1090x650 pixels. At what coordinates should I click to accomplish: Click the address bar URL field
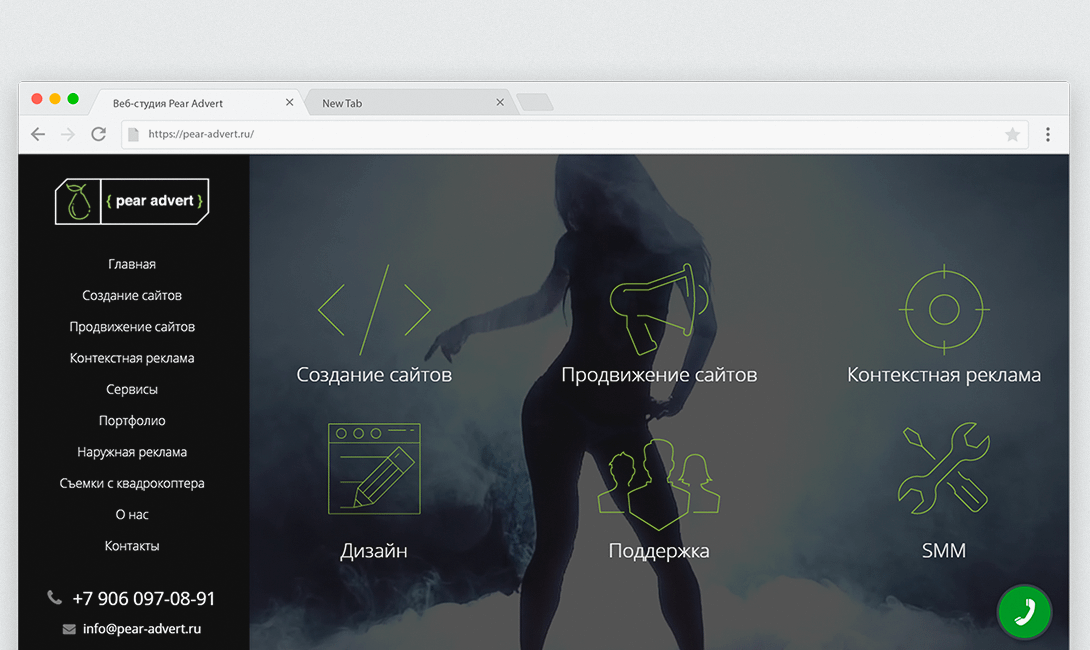(x=575, y=134)
